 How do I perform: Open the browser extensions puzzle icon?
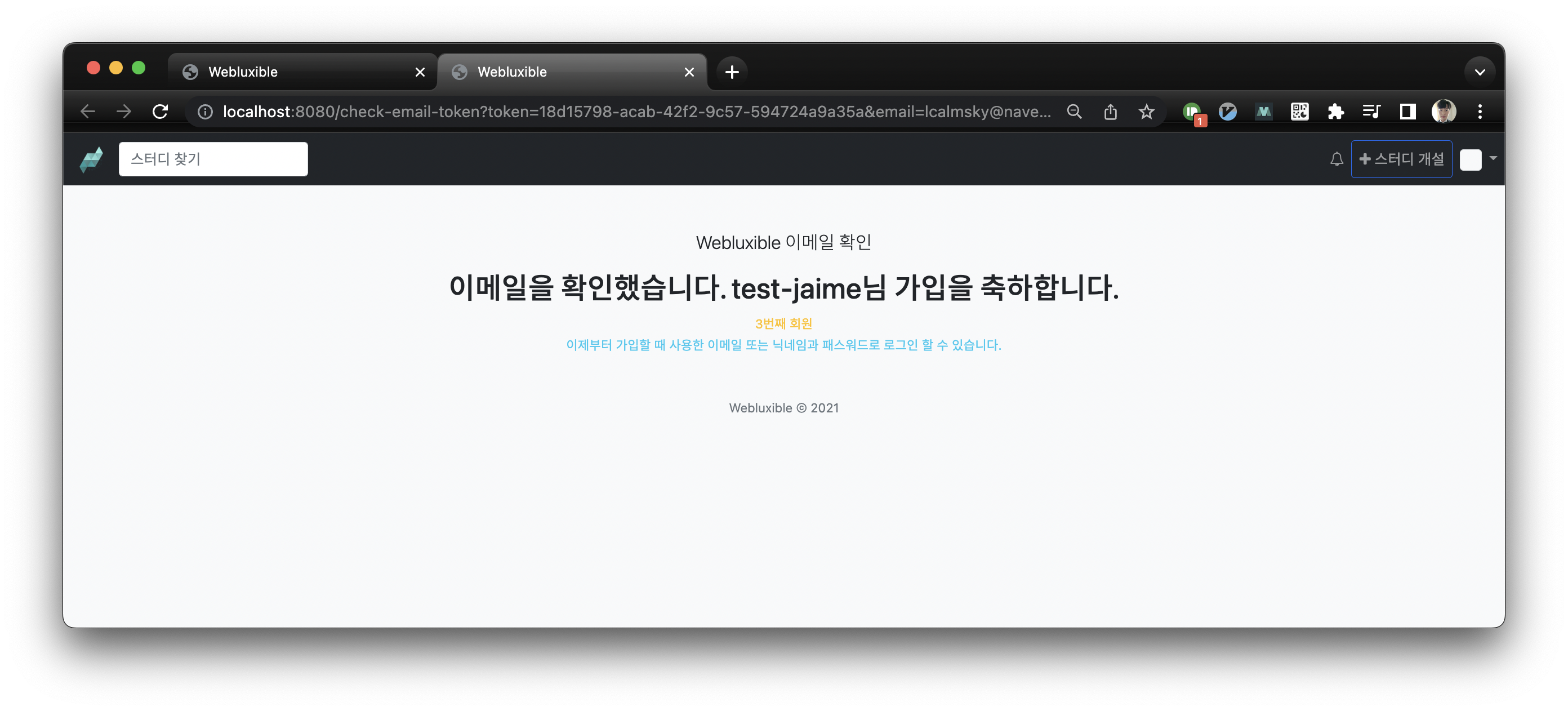pos(1335,112)
